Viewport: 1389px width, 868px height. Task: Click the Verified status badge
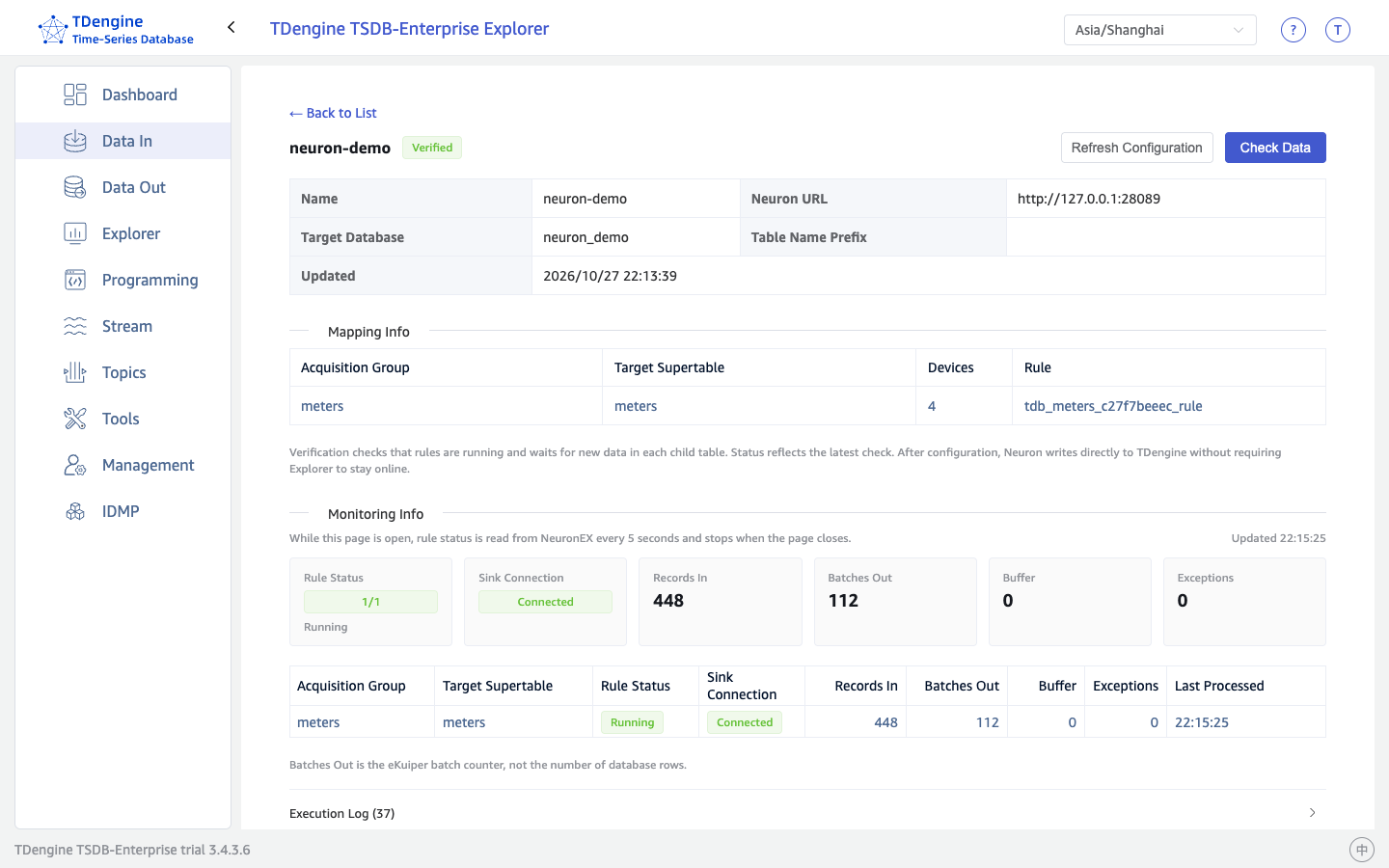pyautogui.click(x=432, y=148)
